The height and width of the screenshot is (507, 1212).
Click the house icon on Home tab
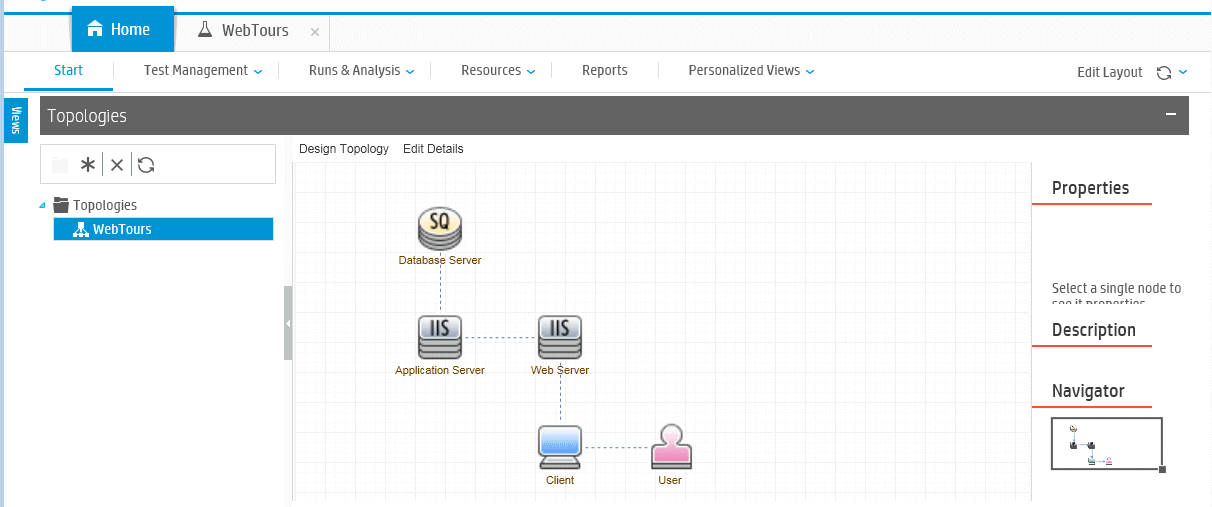(95, 29)
